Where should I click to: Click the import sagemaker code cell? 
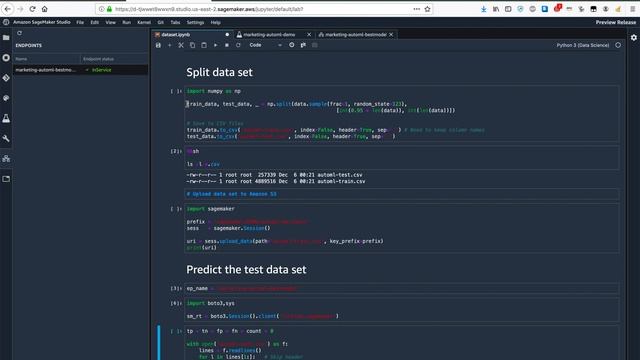click(x=401, y=228)
